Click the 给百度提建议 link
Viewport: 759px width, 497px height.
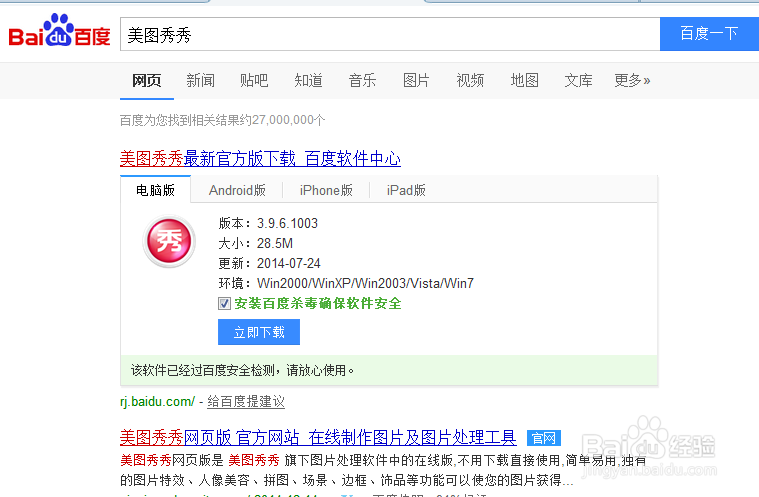246,402
